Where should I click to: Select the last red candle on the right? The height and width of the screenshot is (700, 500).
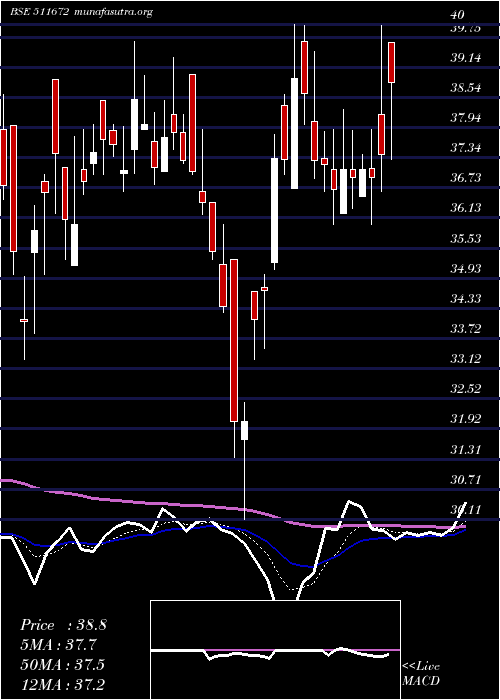point(392,62)
